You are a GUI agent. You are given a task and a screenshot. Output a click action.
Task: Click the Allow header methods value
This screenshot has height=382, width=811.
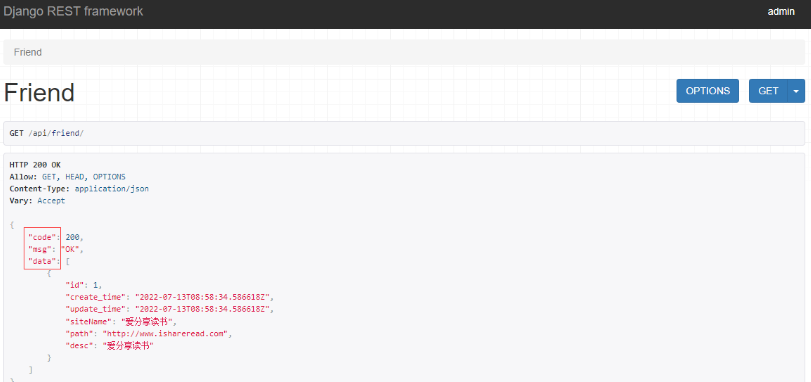[x=84, y=177]
